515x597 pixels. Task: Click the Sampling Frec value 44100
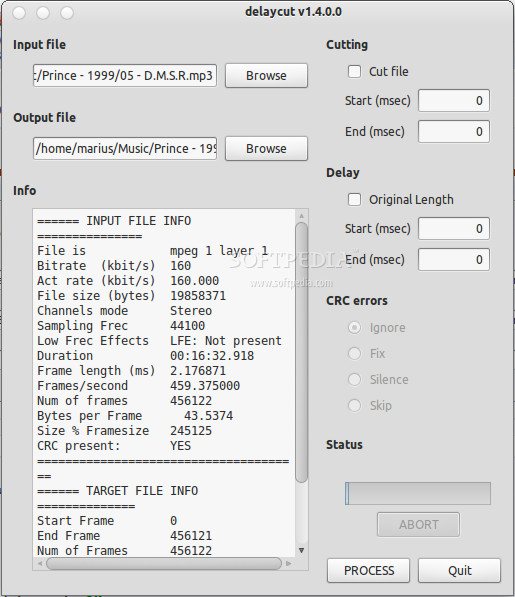pos(188,326)
